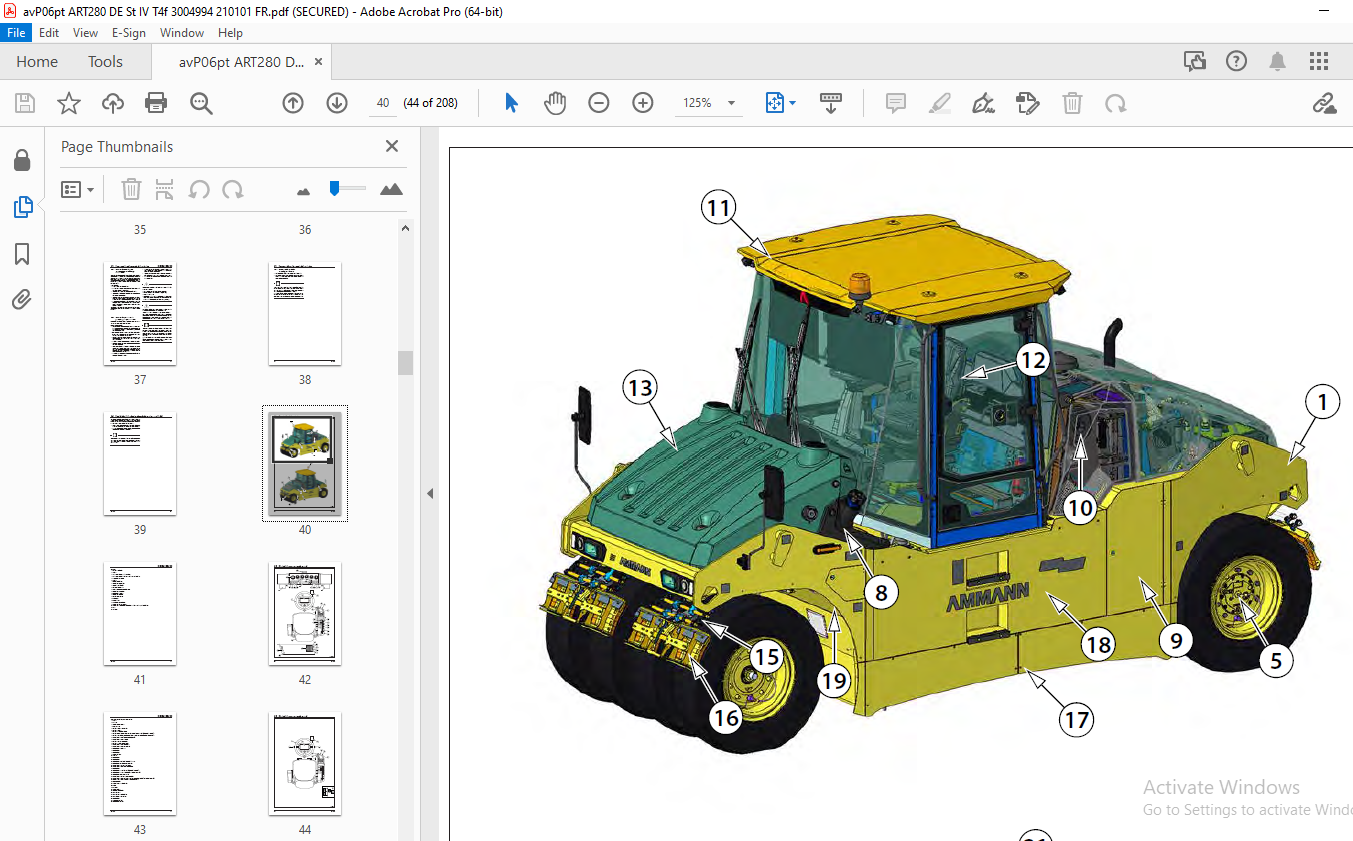Click the stamp tool icon

(x=1027, y=103)
